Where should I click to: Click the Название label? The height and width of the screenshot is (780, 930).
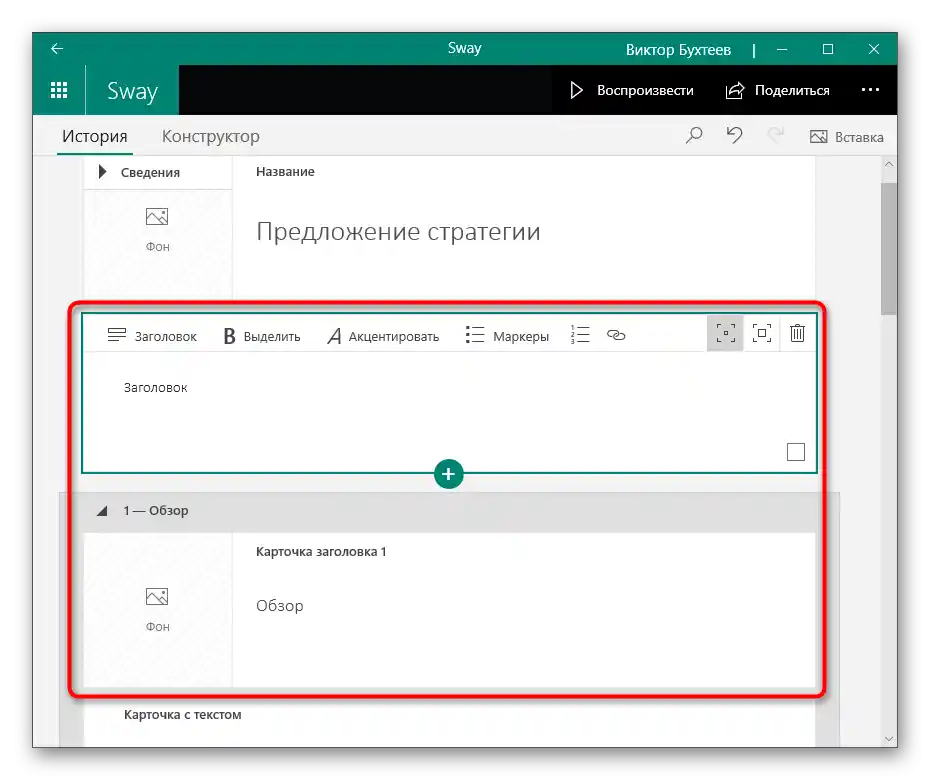point(285,171)
